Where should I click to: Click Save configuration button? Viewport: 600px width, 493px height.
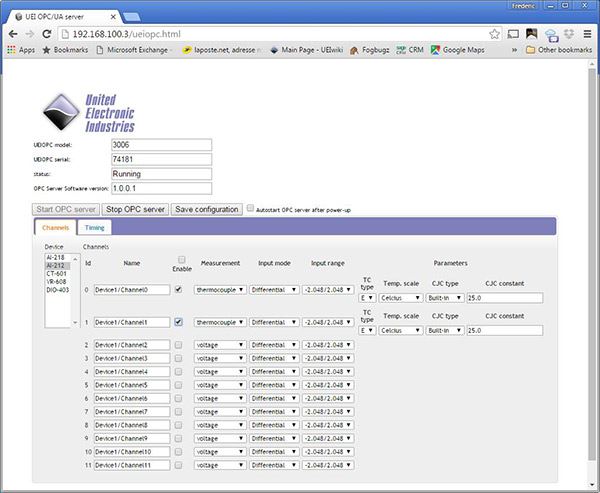[206, 209]
